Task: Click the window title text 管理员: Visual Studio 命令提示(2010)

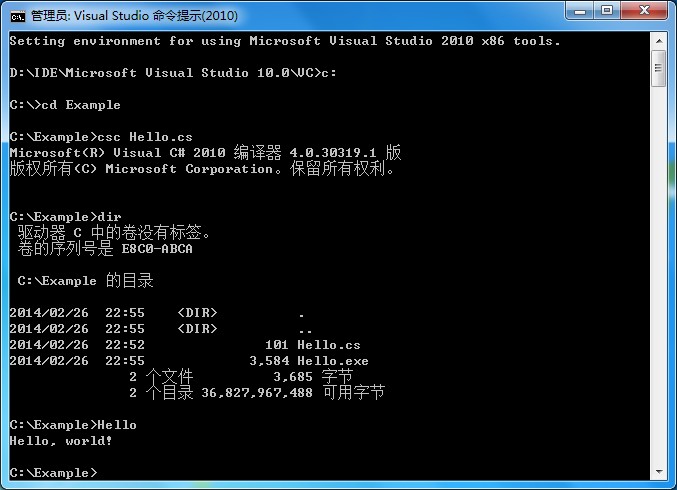Action: pyautogui.click(x=134, y=16)
